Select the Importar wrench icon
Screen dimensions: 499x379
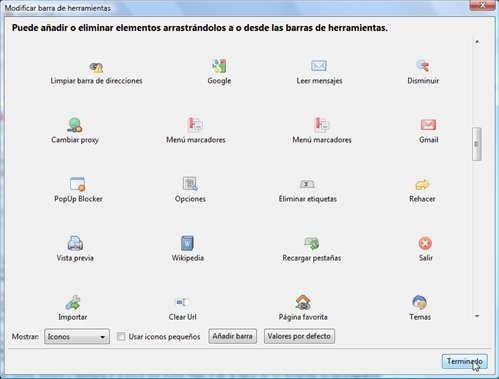73,302
